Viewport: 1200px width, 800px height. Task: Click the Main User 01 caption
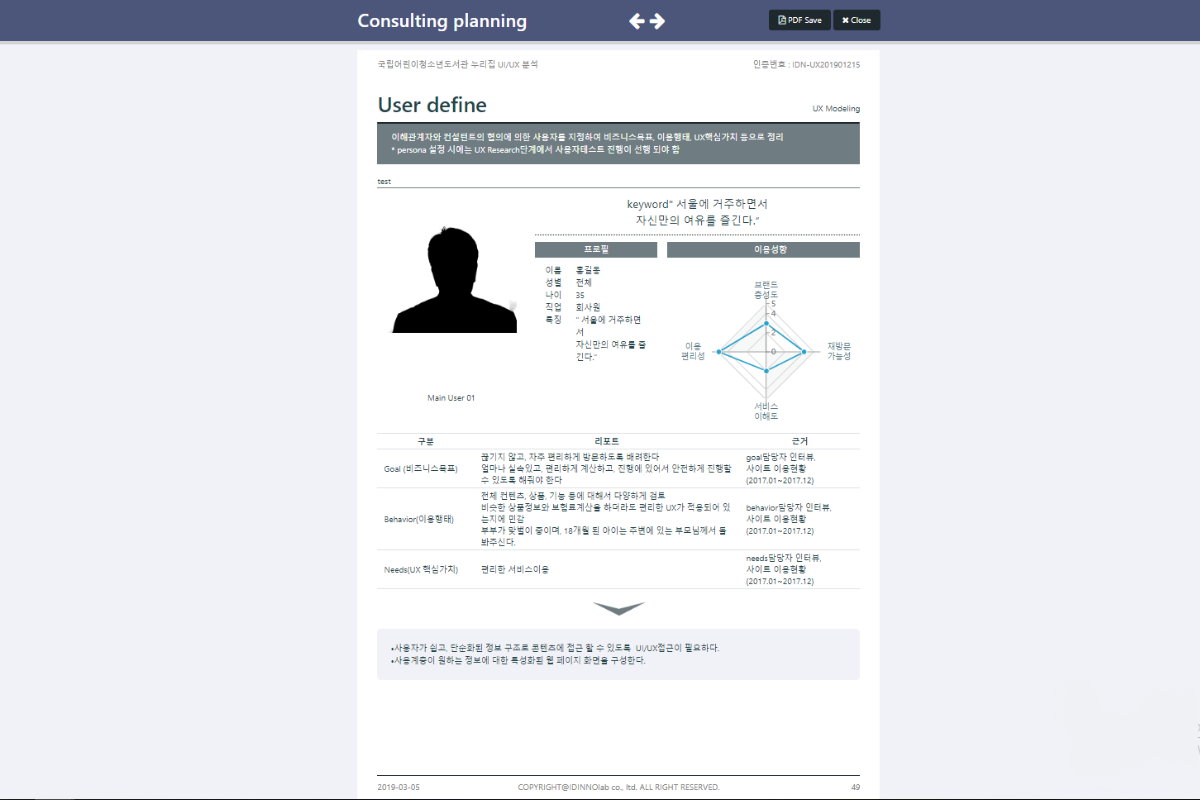coord(451,398)
